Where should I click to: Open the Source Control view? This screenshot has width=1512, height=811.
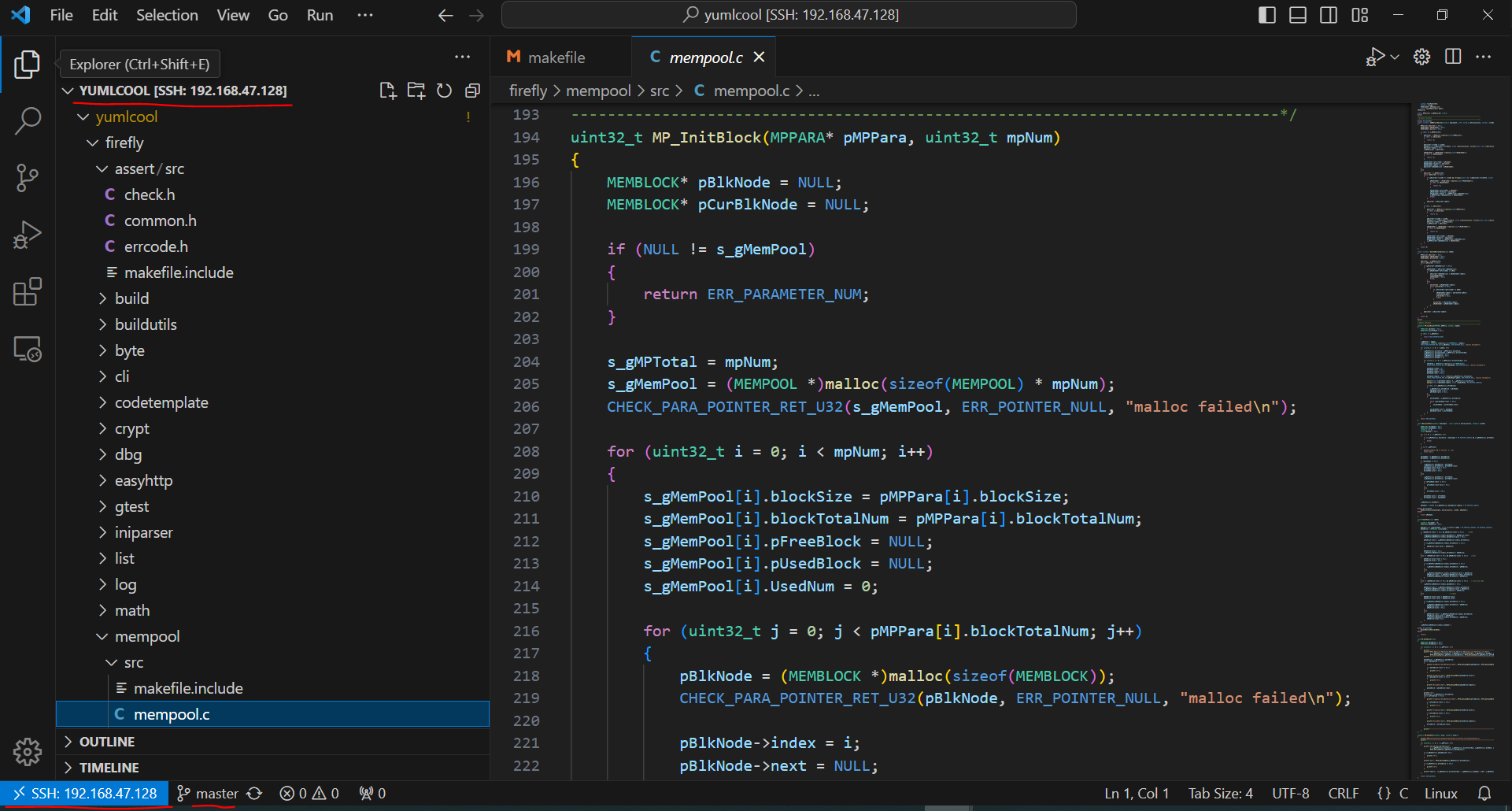tap(28, 178)
